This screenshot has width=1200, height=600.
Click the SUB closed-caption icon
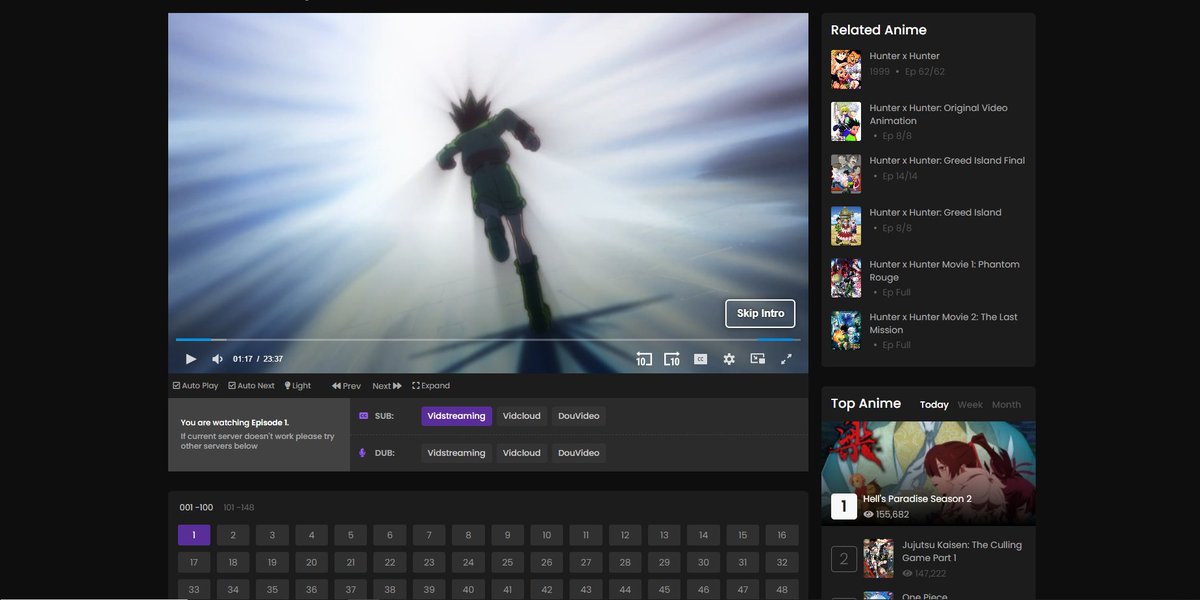tap(364, 416)
